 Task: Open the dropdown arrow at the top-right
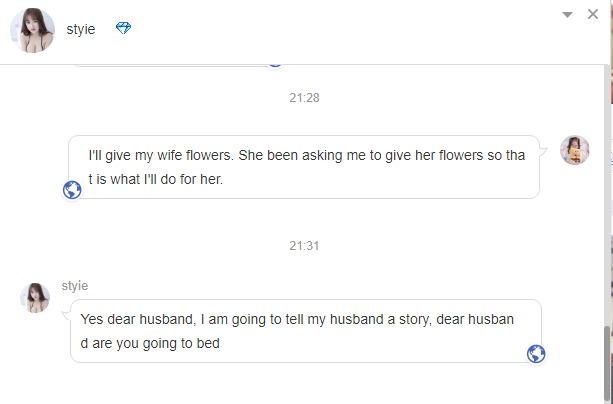click(x=568, y=15)
